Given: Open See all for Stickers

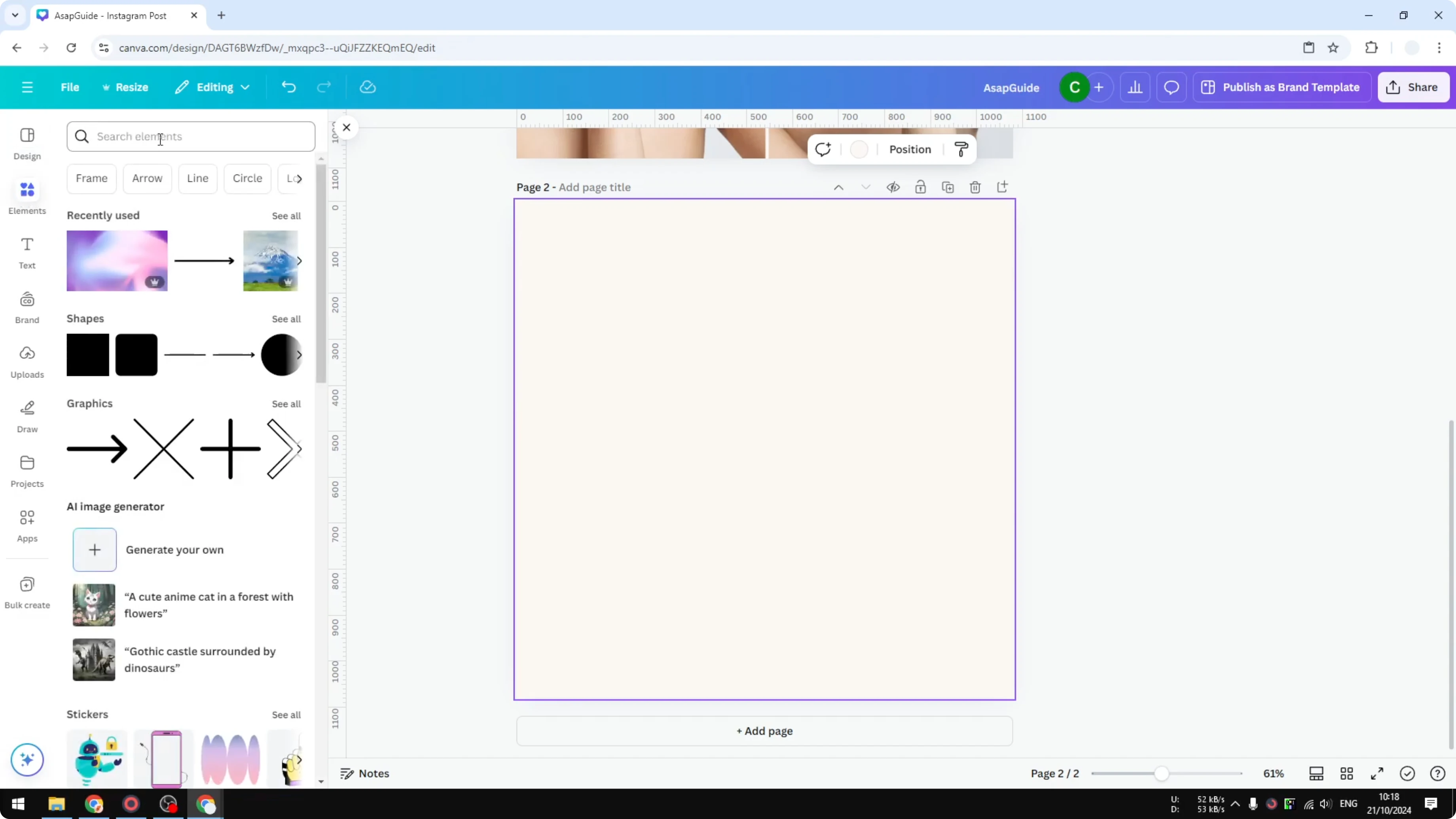Looking at the screenshot, I should coord(286,715).
